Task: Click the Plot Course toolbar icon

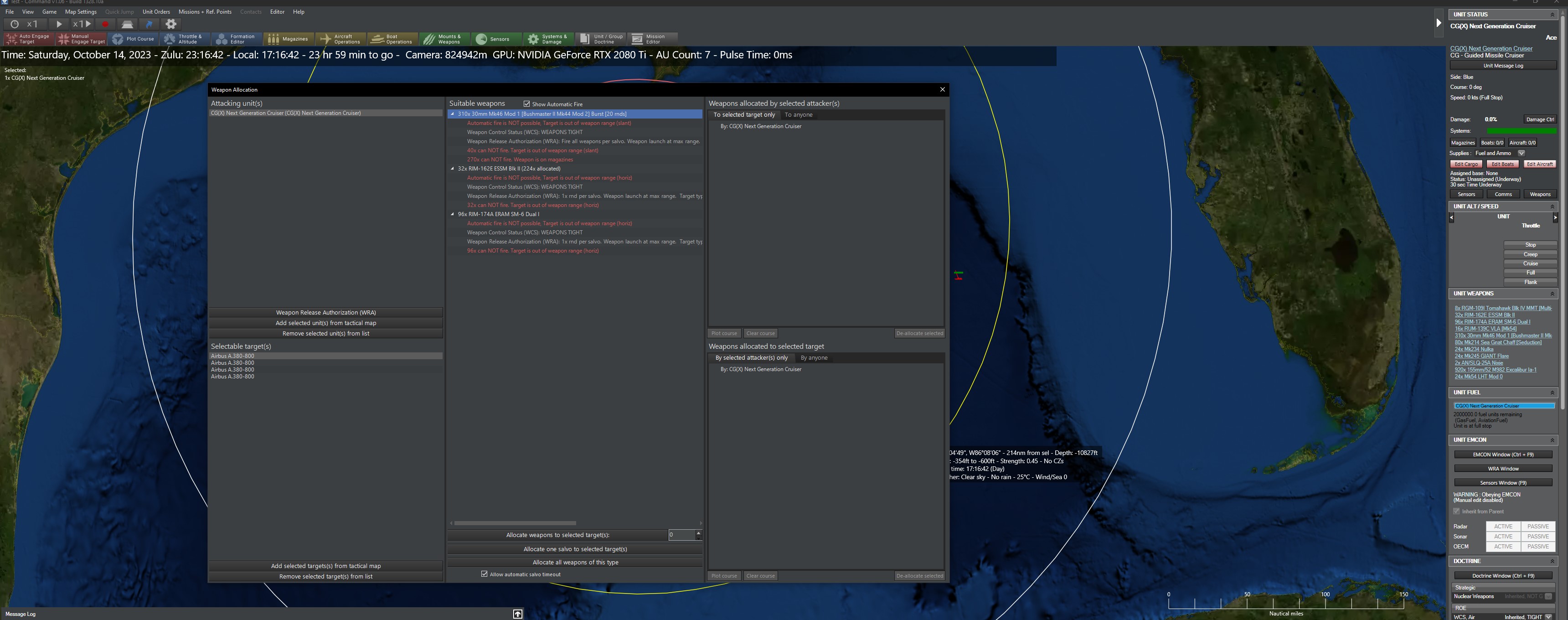Action: (x=133, y=39)
